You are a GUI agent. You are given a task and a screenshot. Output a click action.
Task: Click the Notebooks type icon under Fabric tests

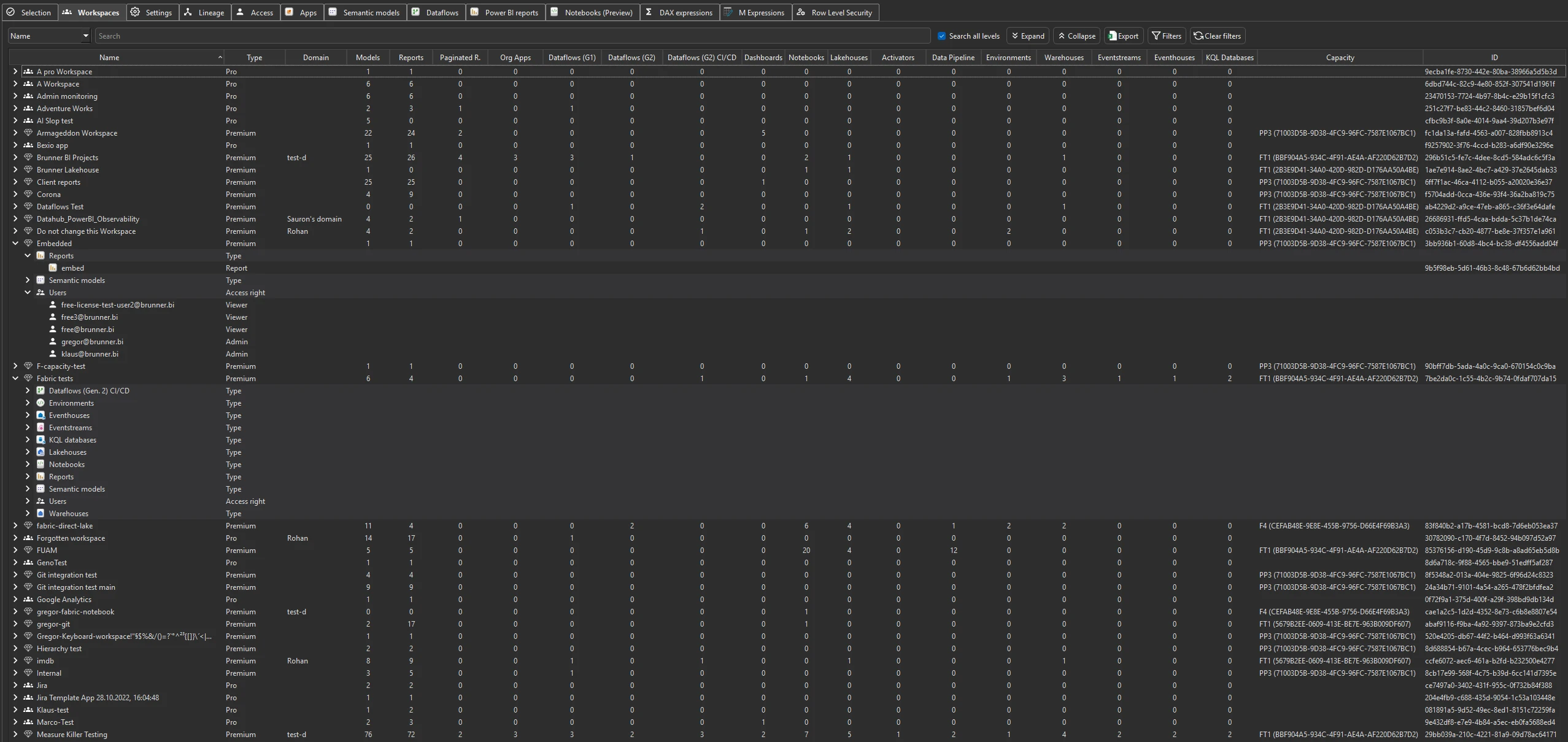click(41, 464)
